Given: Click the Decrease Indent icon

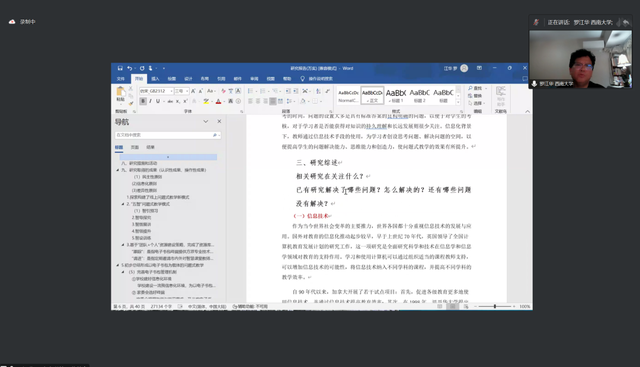Looking at the screenshot, I should tap(289, 91).
